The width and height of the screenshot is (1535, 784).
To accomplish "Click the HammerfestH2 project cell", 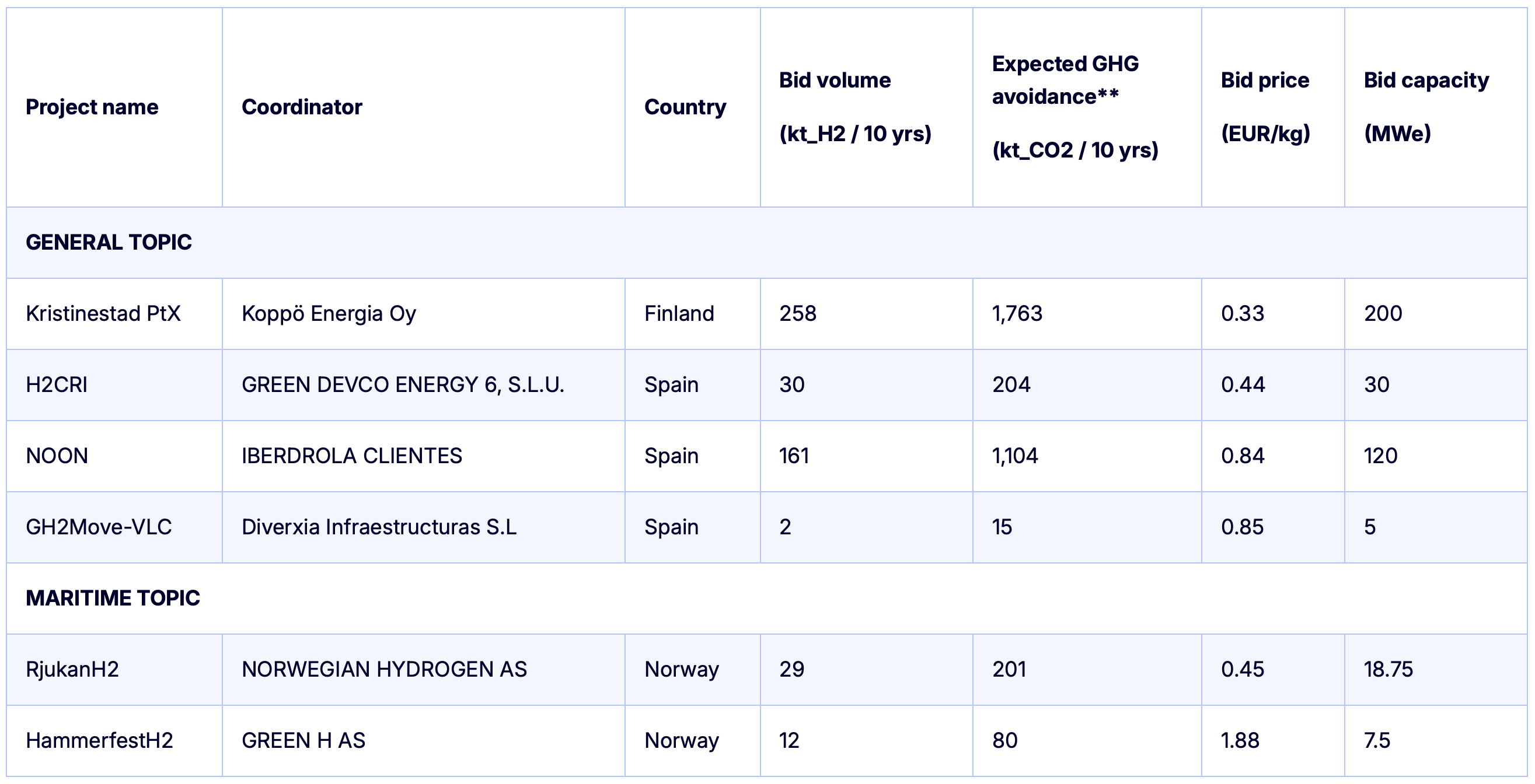I will [99, 740].
